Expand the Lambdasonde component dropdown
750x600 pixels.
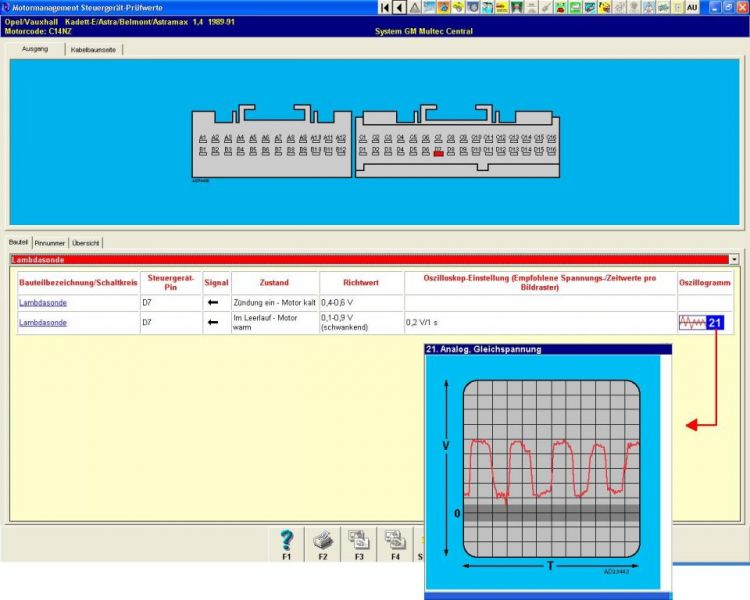tap(734, 259)
